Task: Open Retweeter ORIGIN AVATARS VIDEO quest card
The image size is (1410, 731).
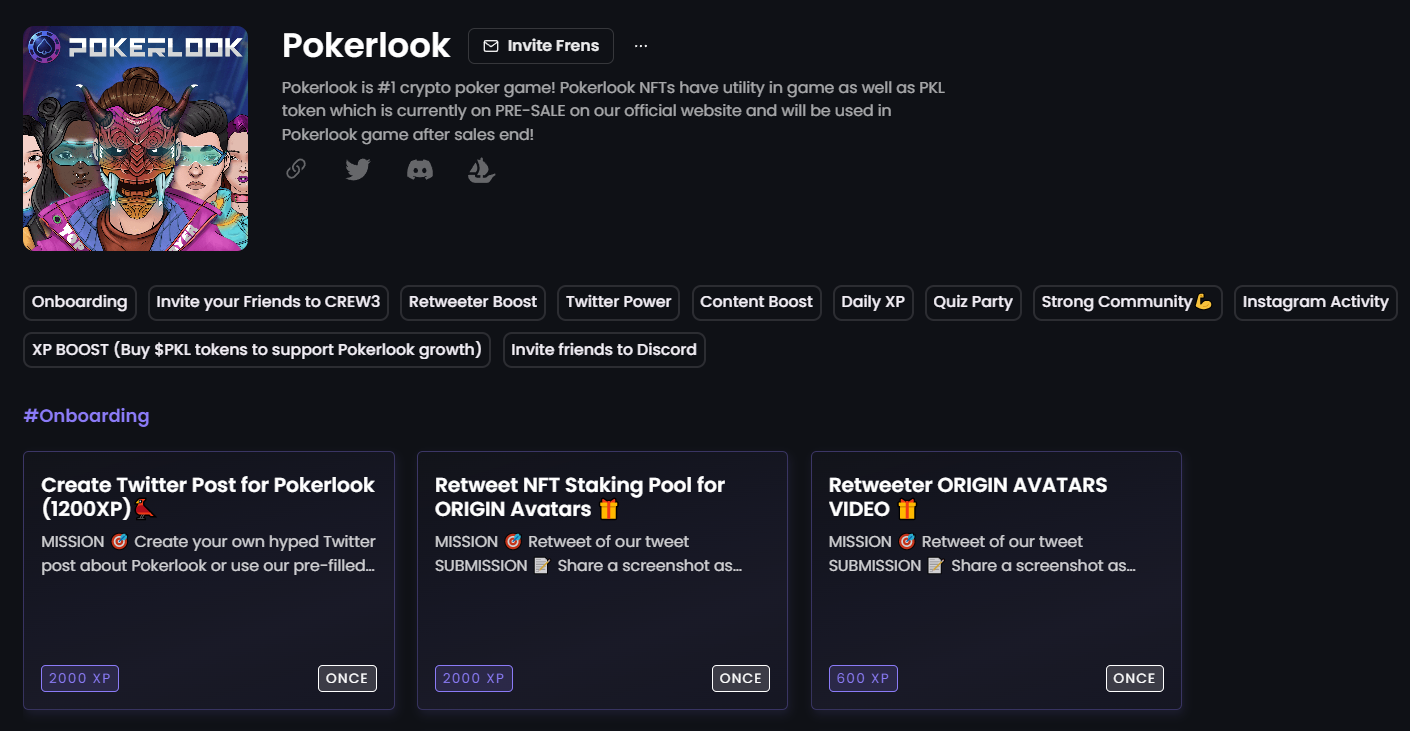Action: click(x=996, y=580)
